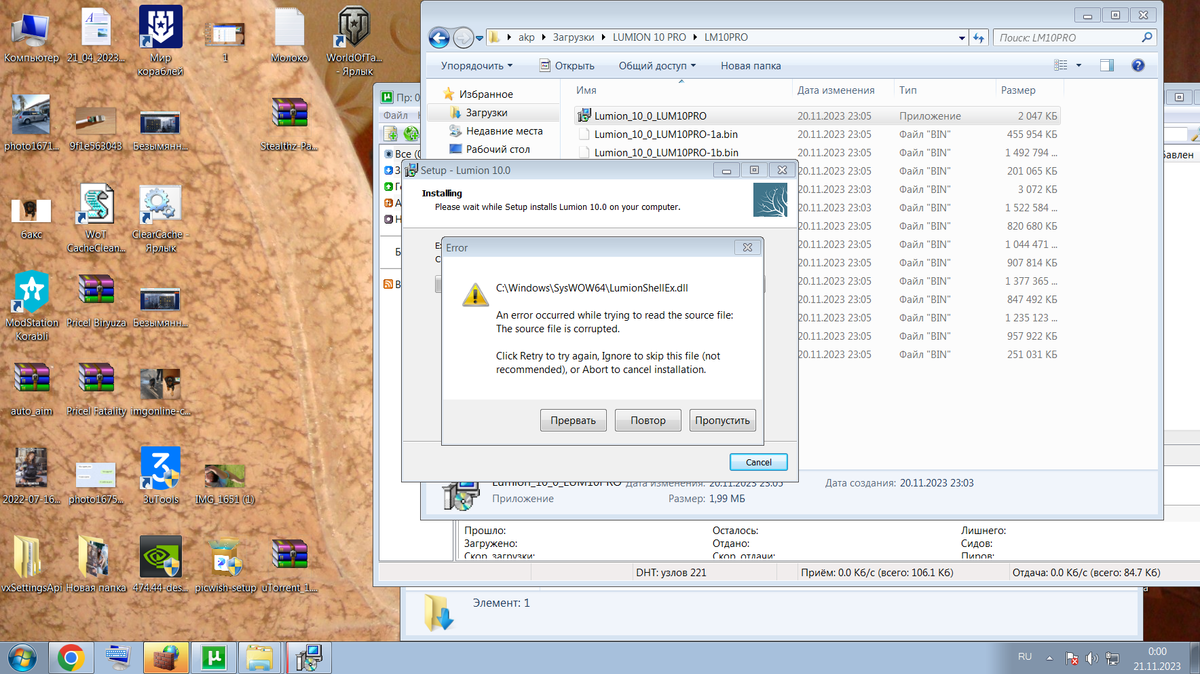Open Мир кораблей desktop shortcut
Viewport: 1200px width, 674px height.
160,35
